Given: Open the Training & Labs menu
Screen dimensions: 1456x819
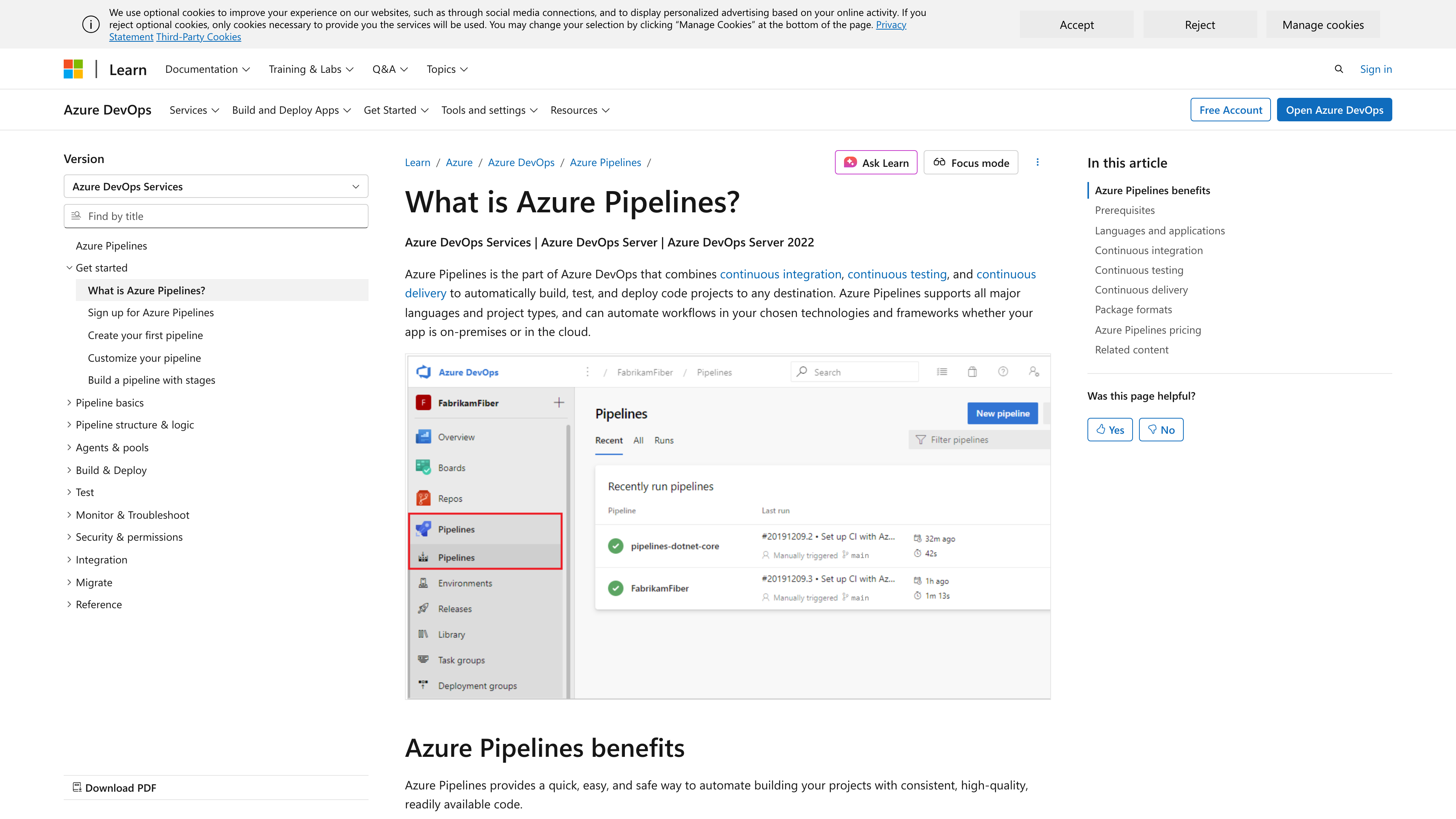Looking at the screenshot, I should pos(311,69).
